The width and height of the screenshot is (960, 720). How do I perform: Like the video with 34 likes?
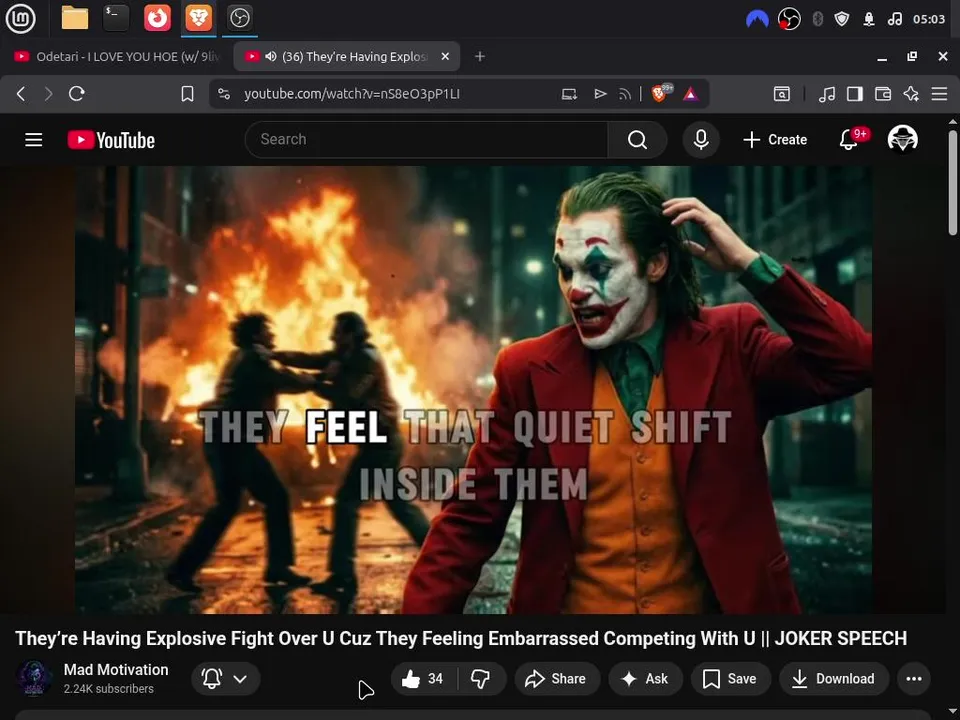(423, 678)
